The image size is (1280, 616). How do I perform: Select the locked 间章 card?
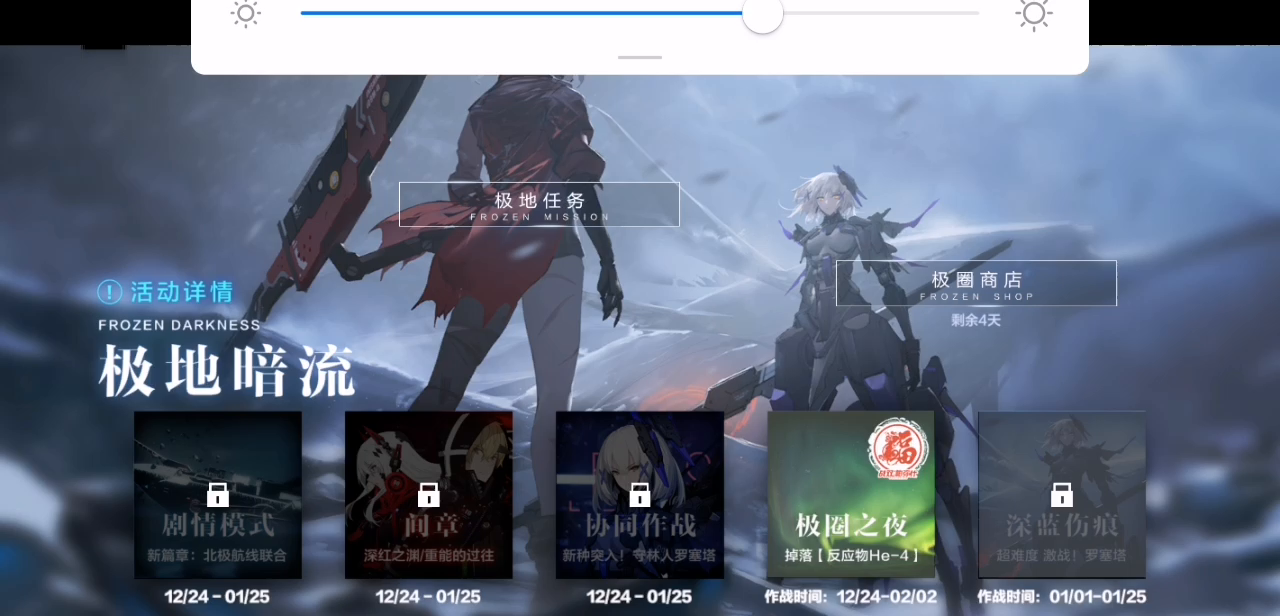click(x=429, y=495)
